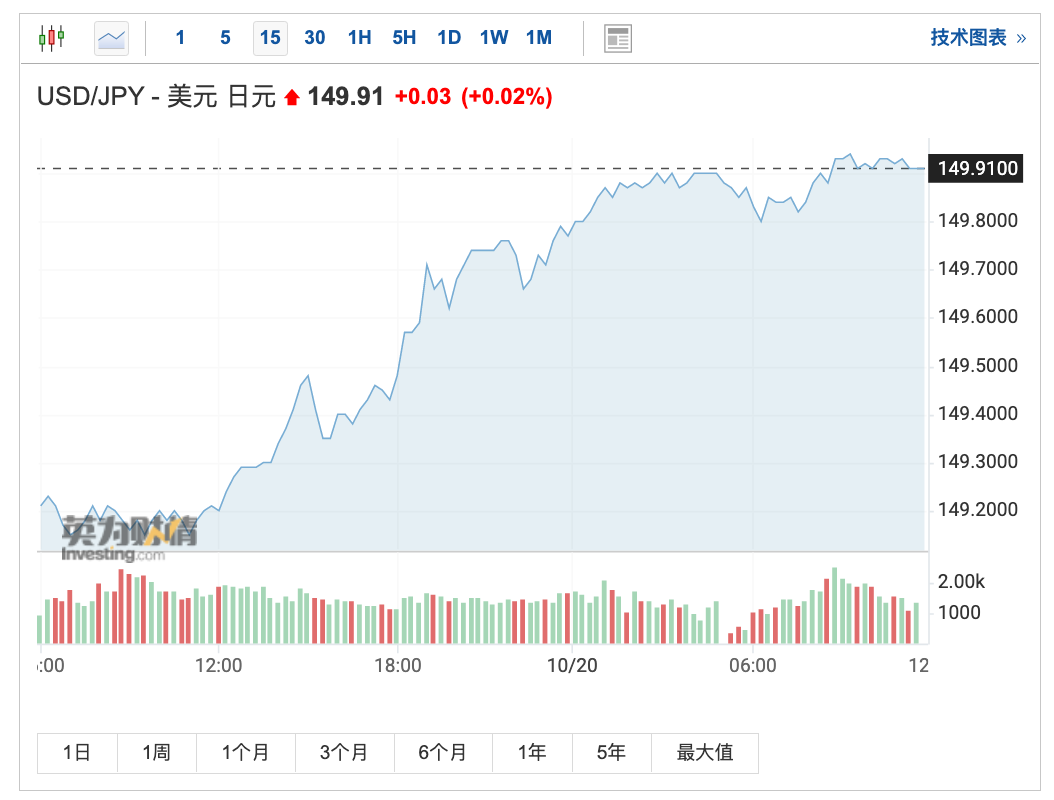Click the 最大值 range button
Screen dimensions: 1054x800
point(705,753)
